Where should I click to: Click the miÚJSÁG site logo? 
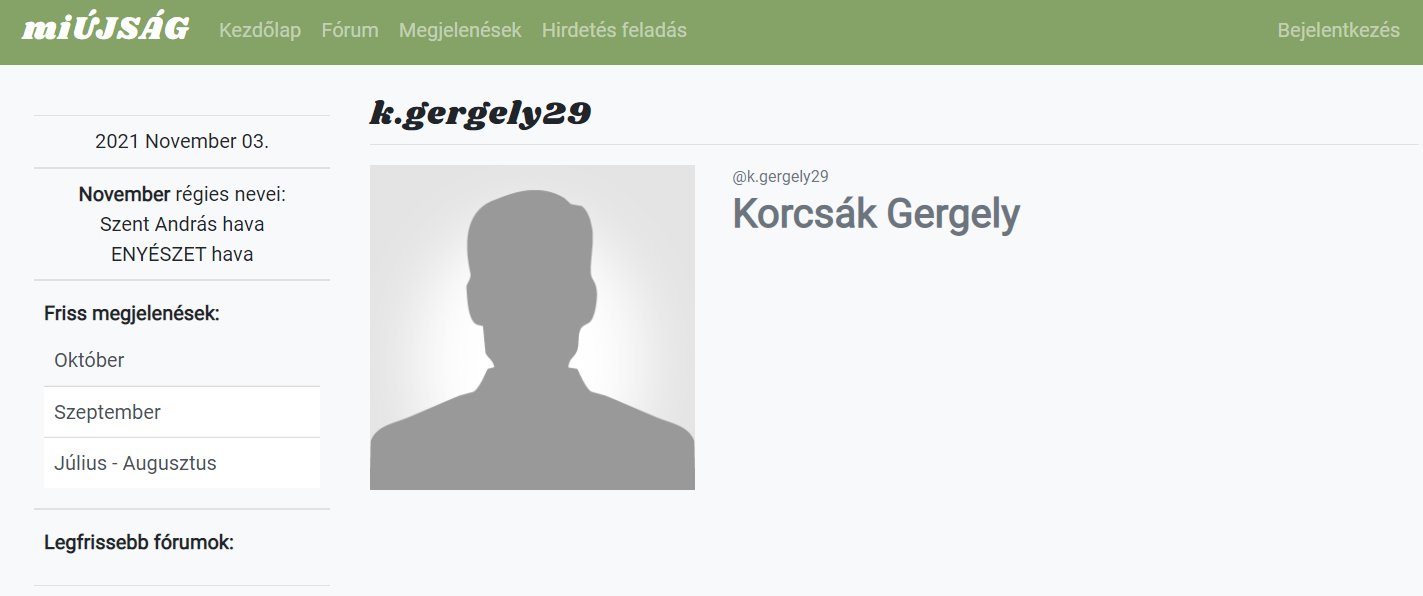tap(105, 29)
